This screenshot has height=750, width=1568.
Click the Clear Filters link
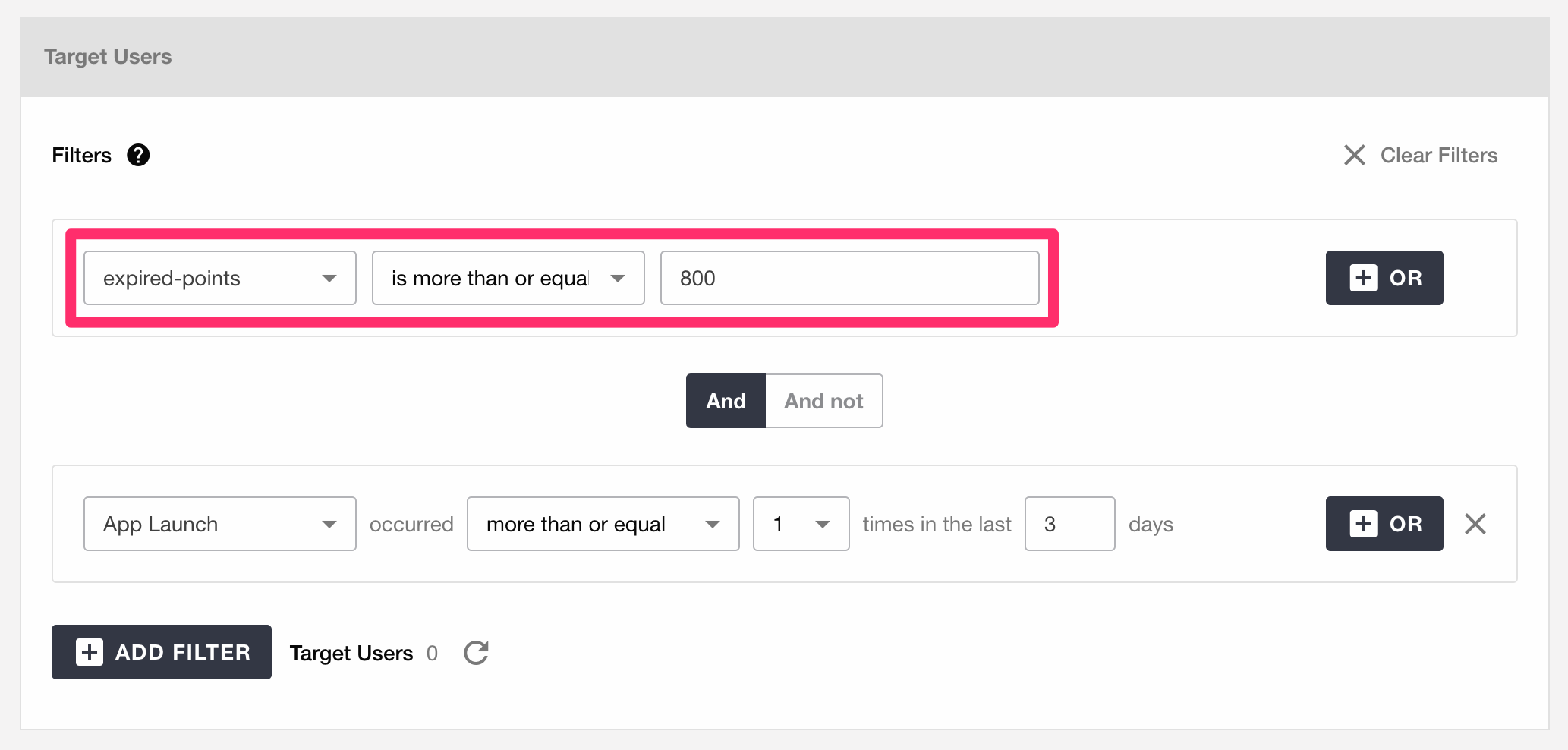click(1420, 155)
